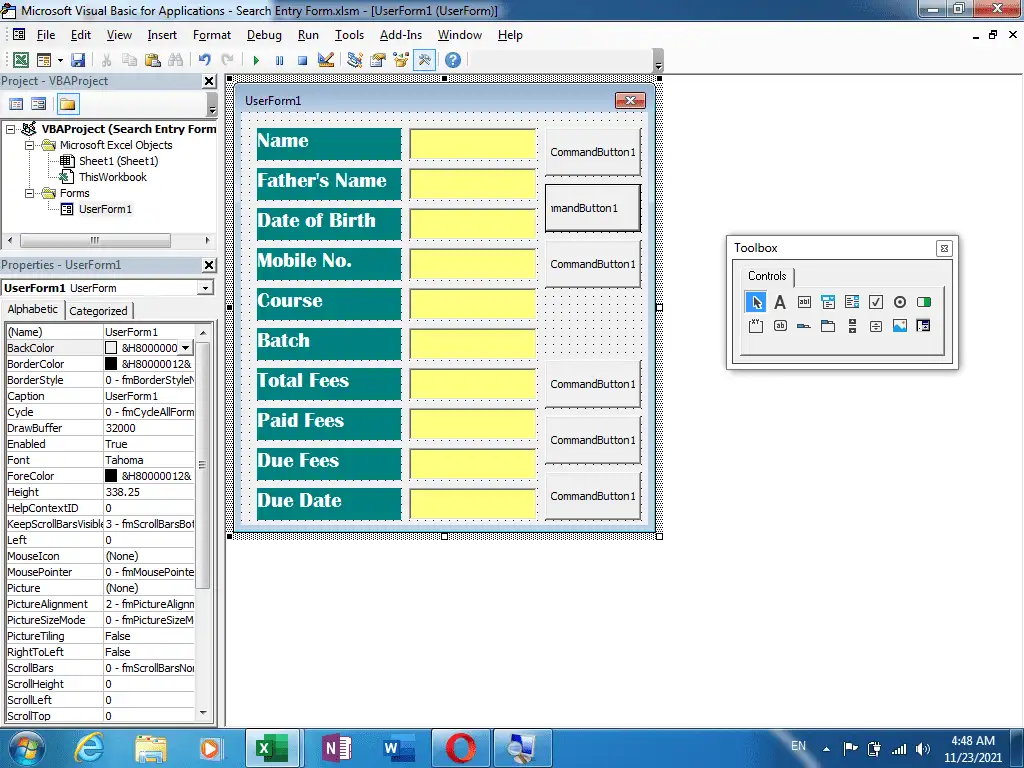This screenshot has width=1024, height=768.
Task: Click the Break (pause) toolbar icon
Action: click(280, 60)
